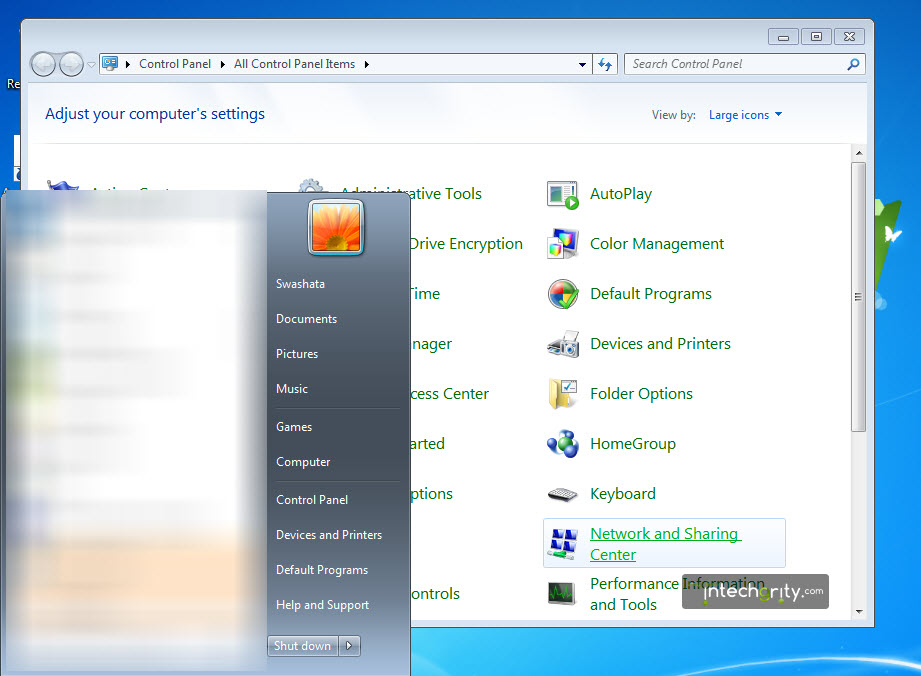Click the Control Panel breadcrumb segment
The height and width of the screenshot is (676, 921).
point(174,64)
